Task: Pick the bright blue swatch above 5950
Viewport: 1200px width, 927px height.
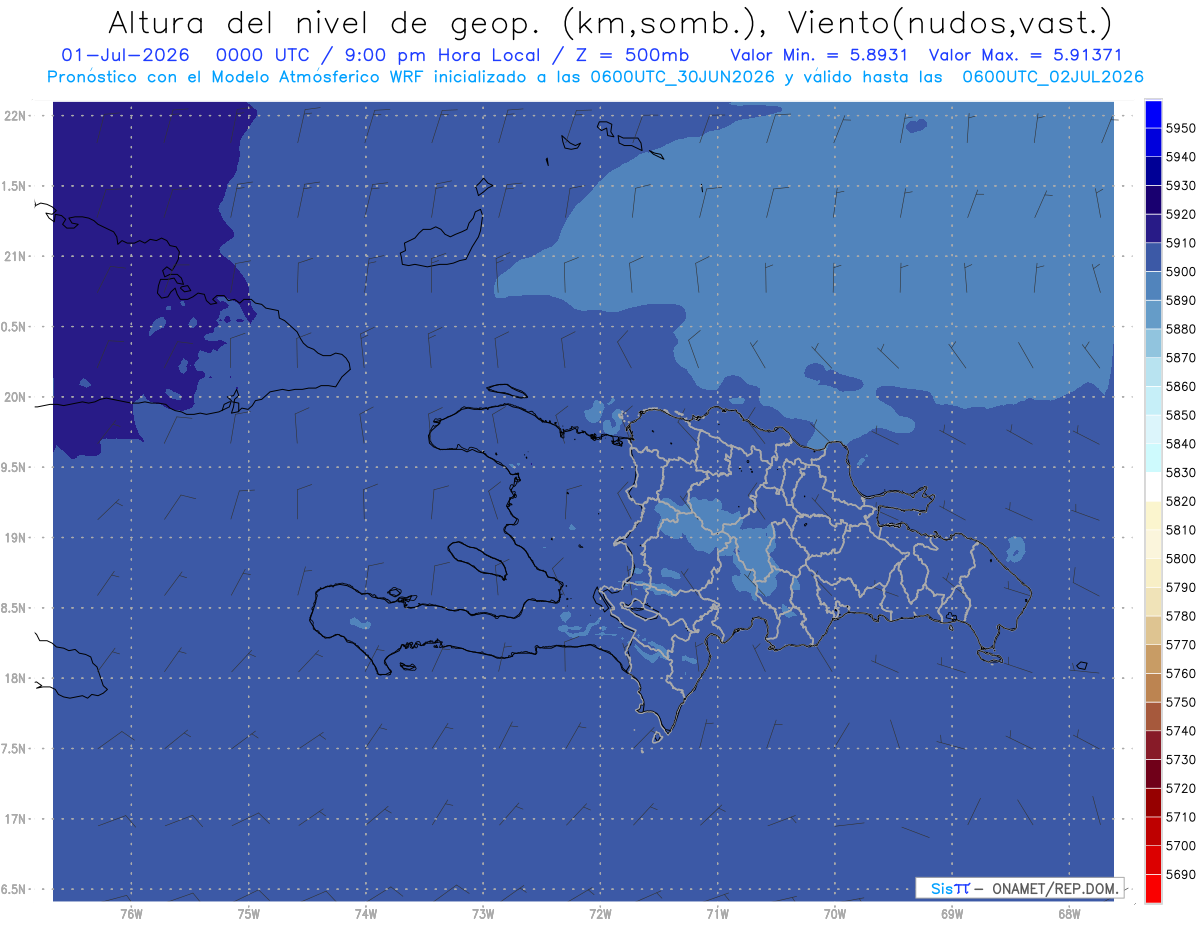Action: 1153,114
